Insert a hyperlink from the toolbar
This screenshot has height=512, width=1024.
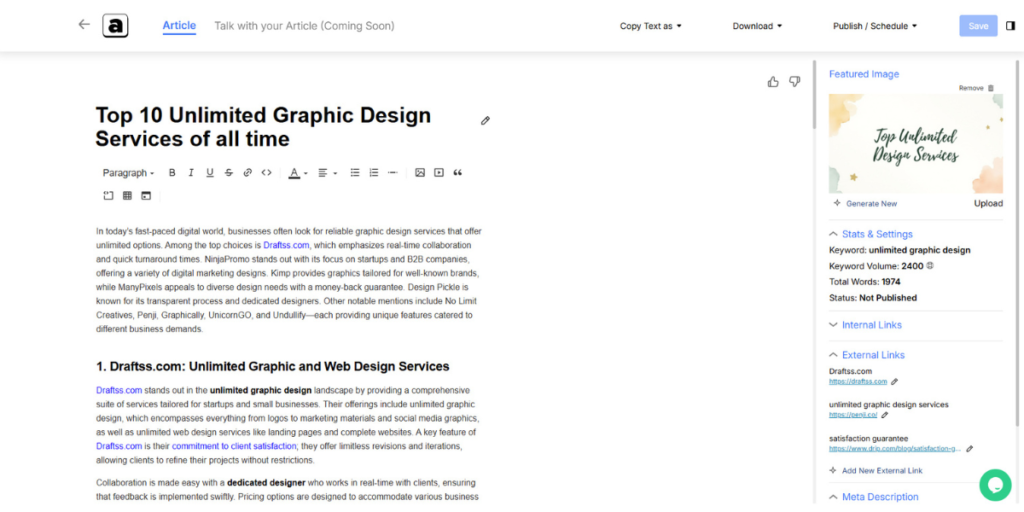click(248, 172)
